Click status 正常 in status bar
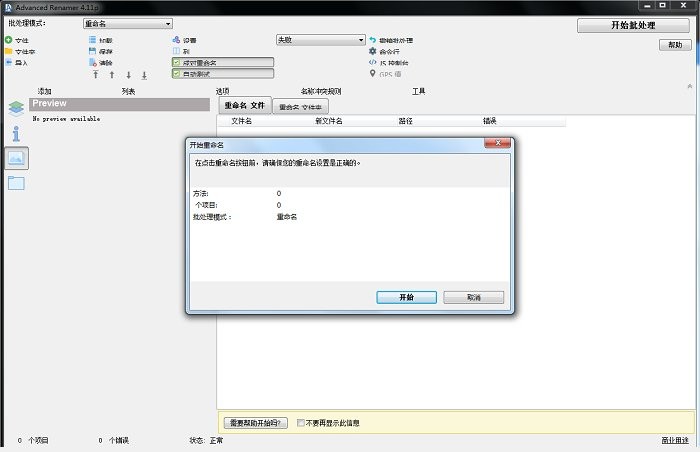The height and width of the screenshot is (452, 700). click(x=216, y=440)
